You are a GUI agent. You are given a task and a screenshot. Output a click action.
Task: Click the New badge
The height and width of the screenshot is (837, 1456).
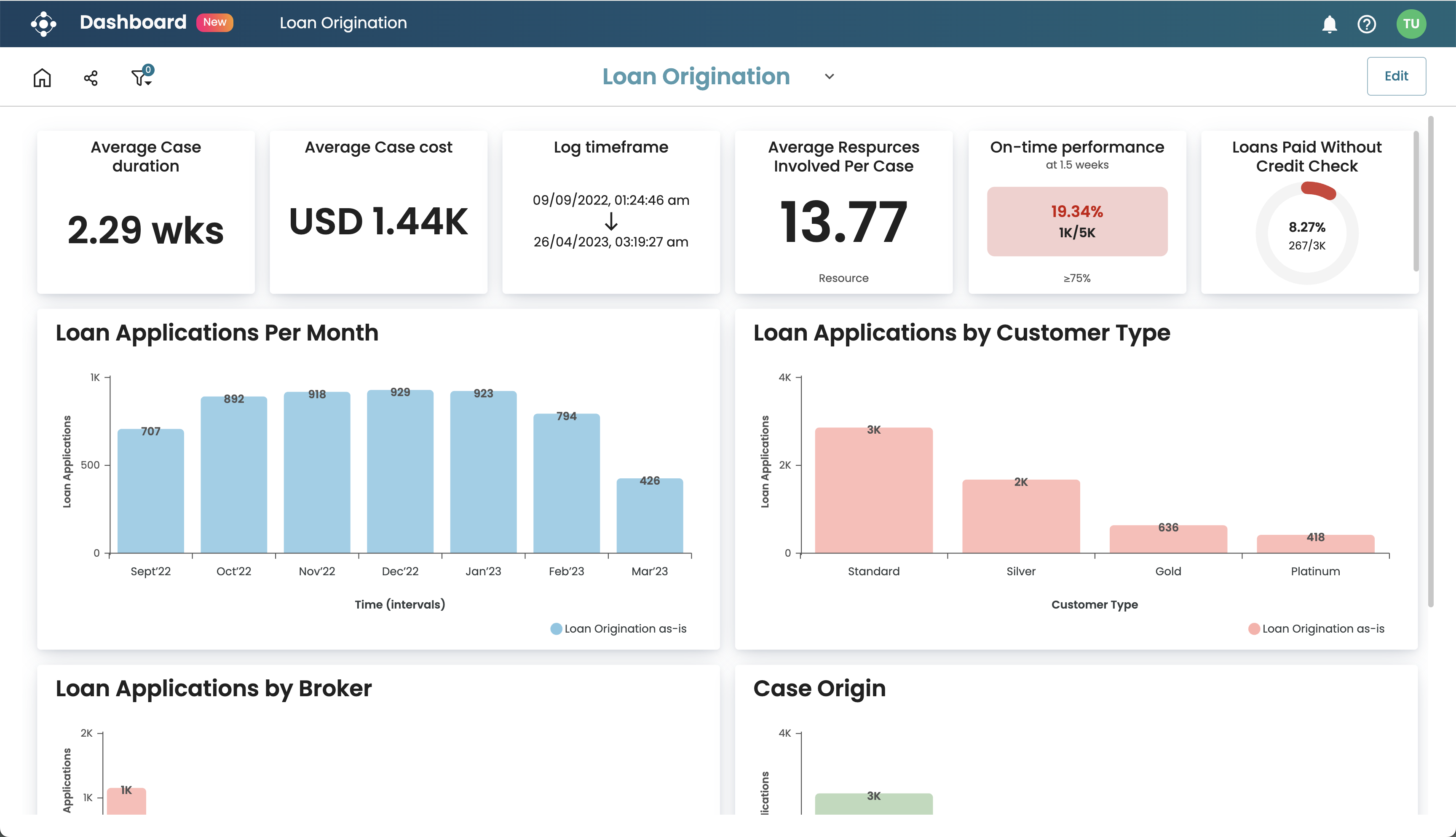(x=214, y=22)
